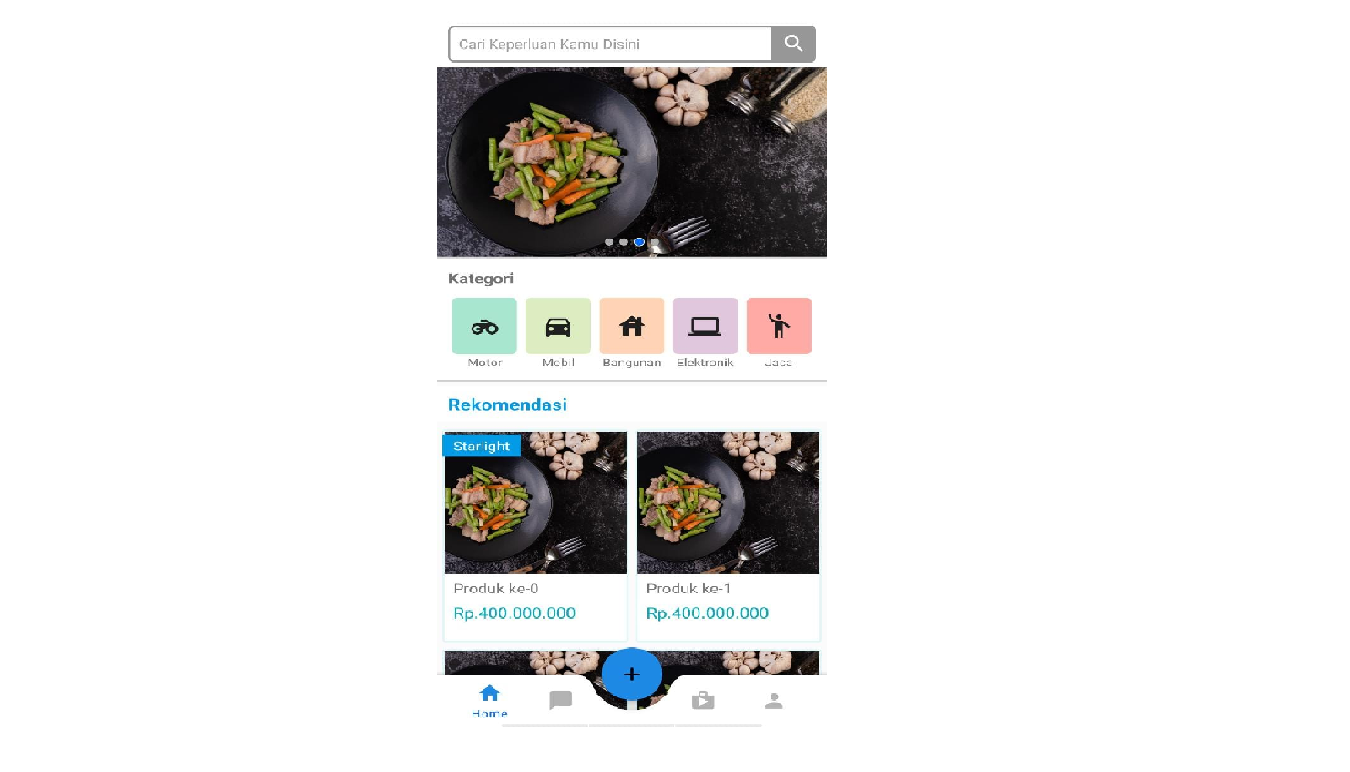This screenshot has width=1350, height=772.
Task: Click the Produk ke-1 price Rp.400.000.000
Action: [x=708, y=613]
